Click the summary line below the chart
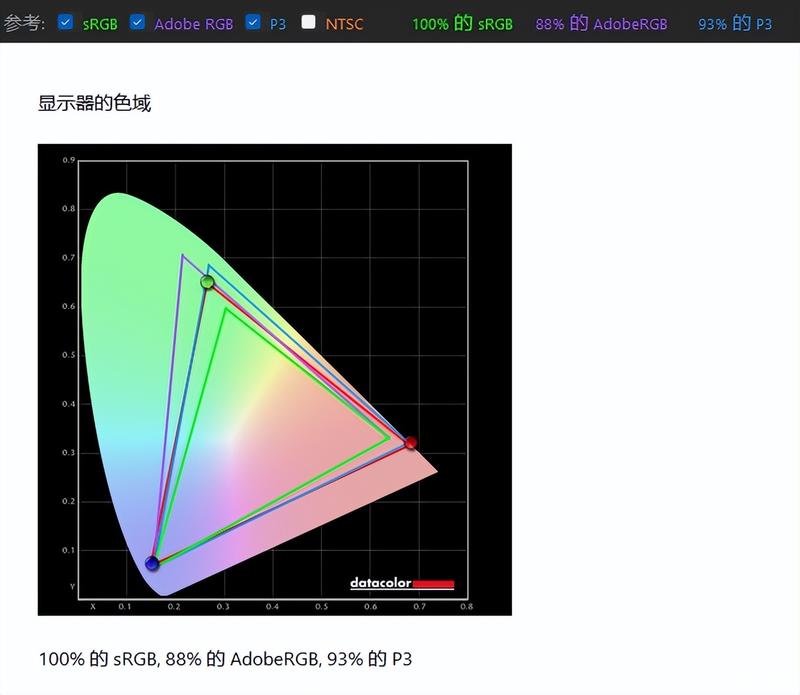800x695 pixels. click(226, 659)
